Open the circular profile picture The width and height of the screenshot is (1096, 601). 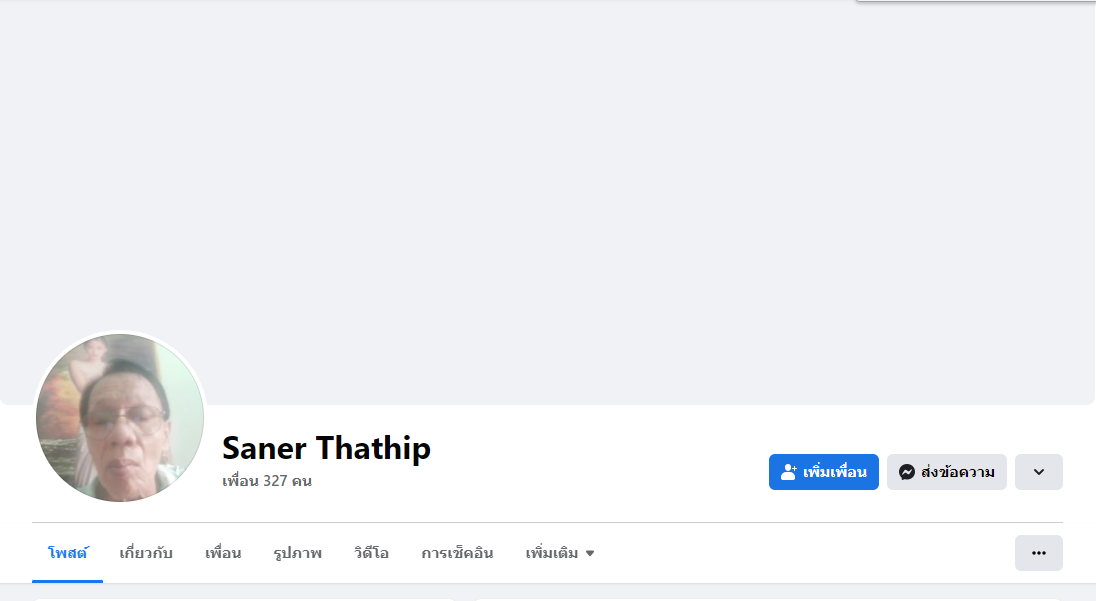point(120,417)
